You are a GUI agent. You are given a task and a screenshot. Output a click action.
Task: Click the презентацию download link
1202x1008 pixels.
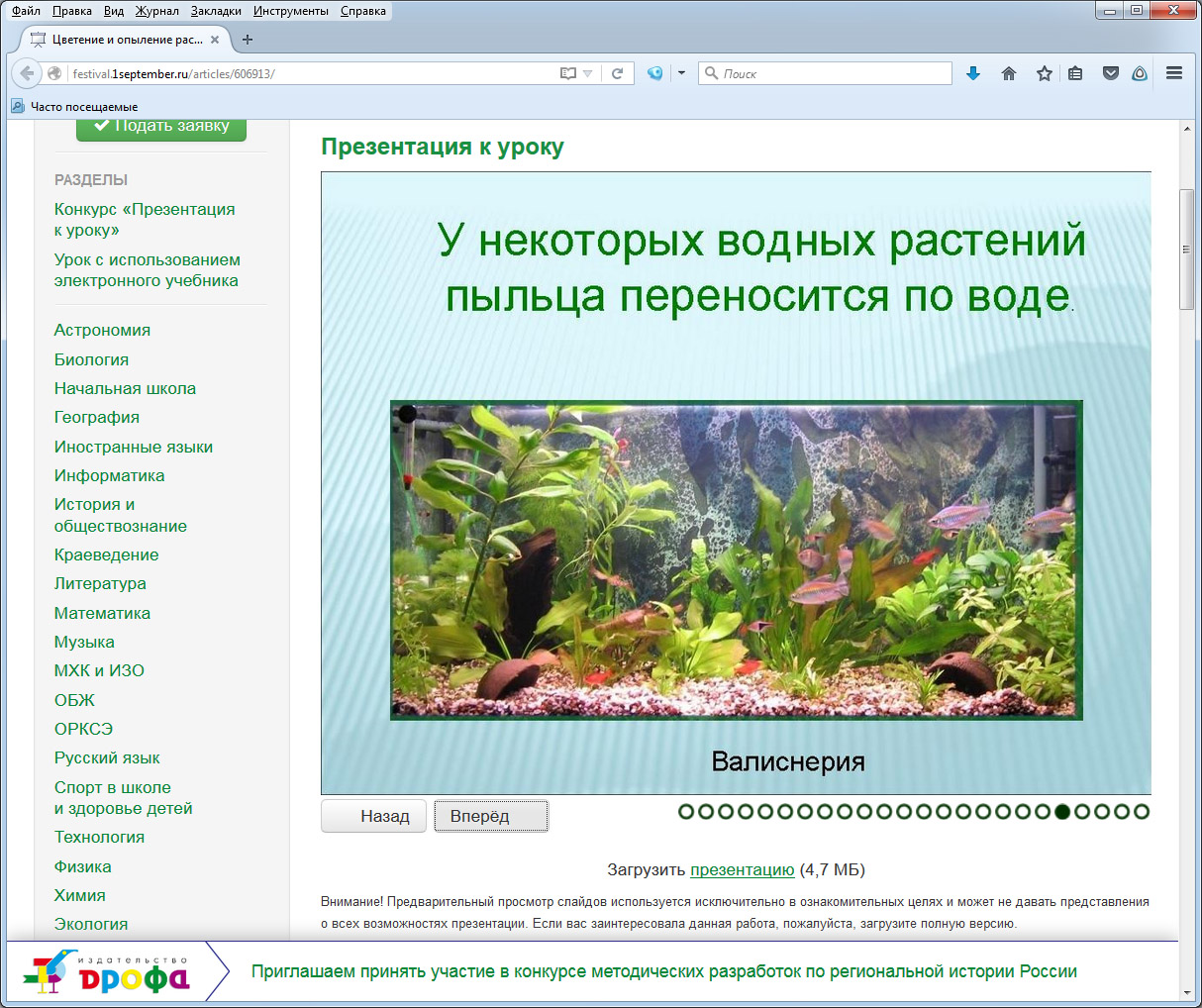click(742, 869)
